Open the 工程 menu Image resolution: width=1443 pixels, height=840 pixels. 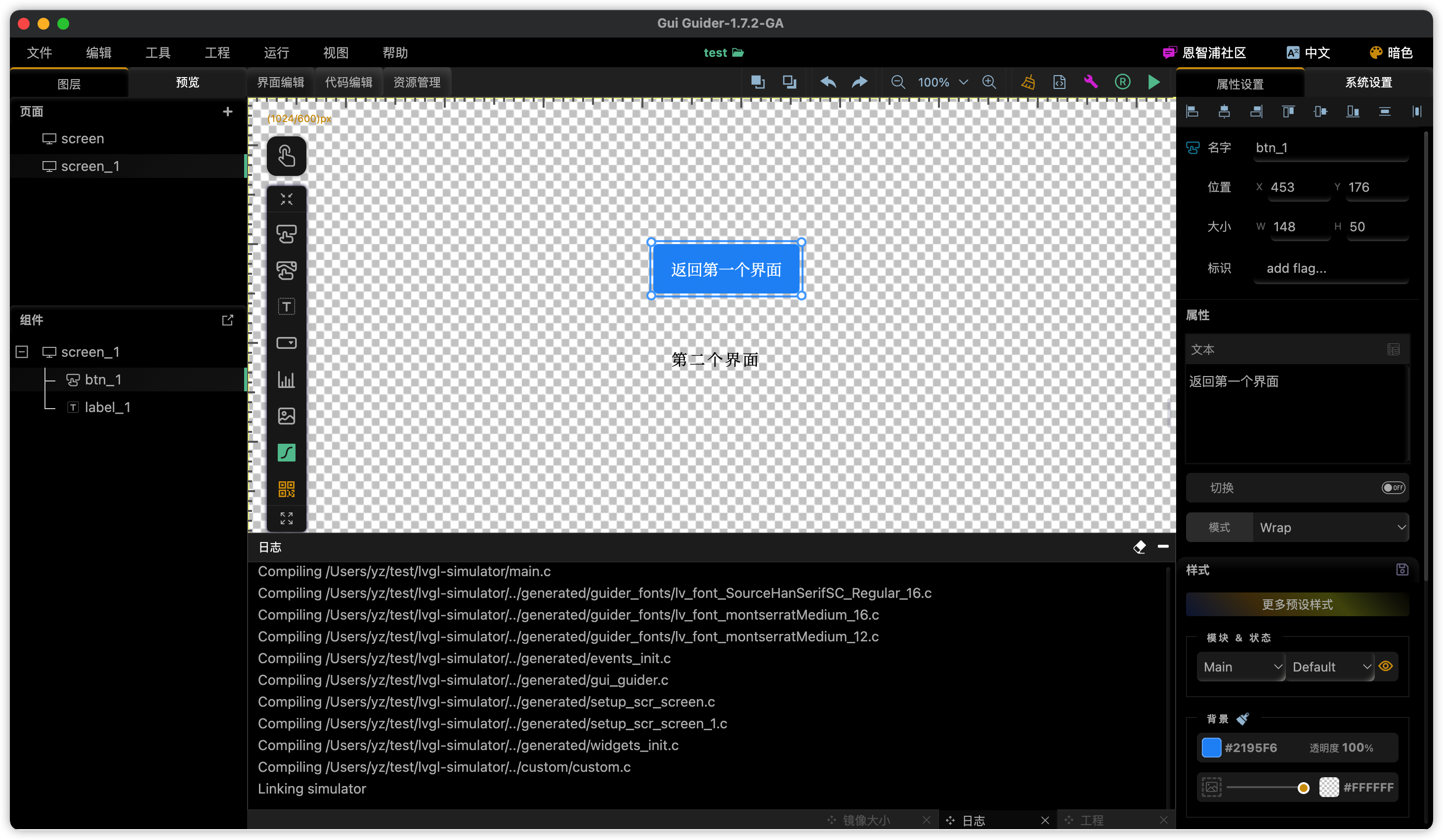[217, 53]
